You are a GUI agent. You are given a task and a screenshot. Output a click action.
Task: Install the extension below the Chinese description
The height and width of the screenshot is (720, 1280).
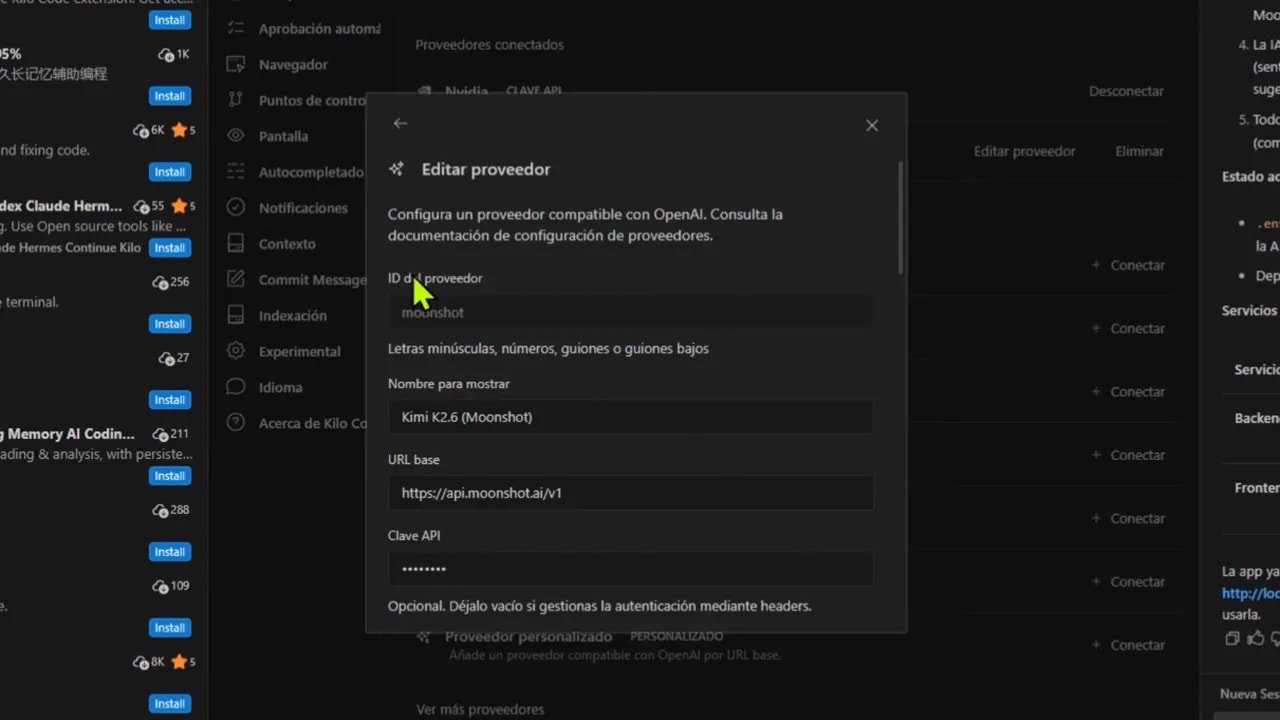(x=169, y=96)
